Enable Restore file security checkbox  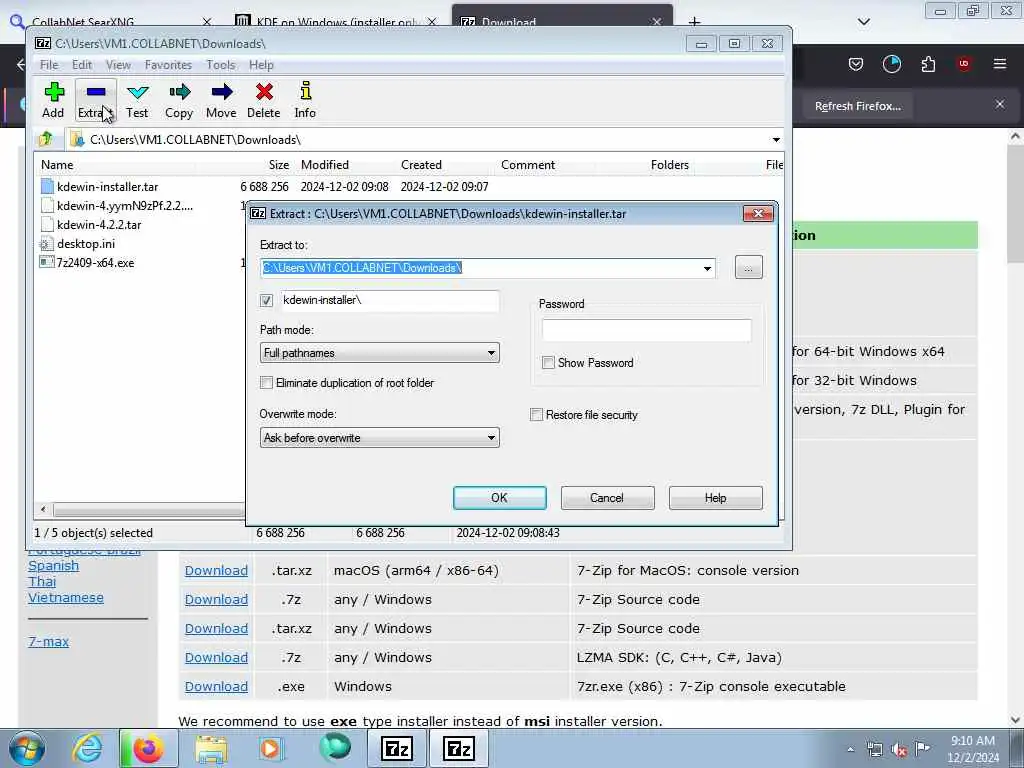[537, 415]
